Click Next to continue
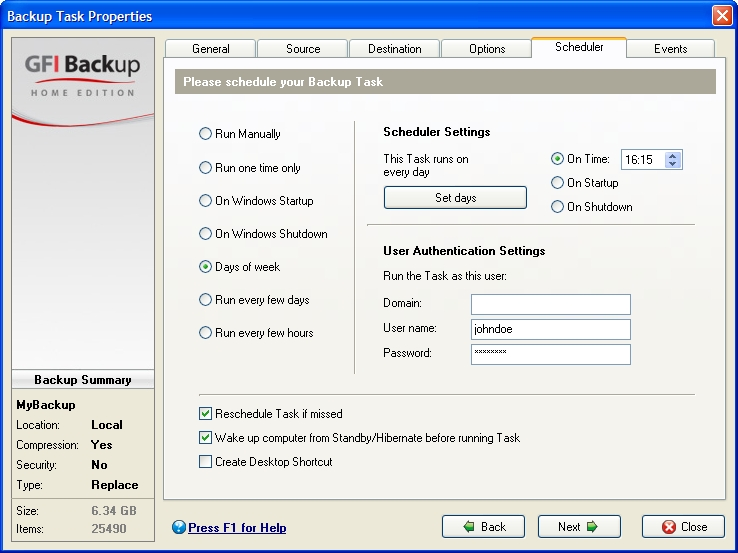738x553 pixels. pyautogui.click(x=579, y=527)
